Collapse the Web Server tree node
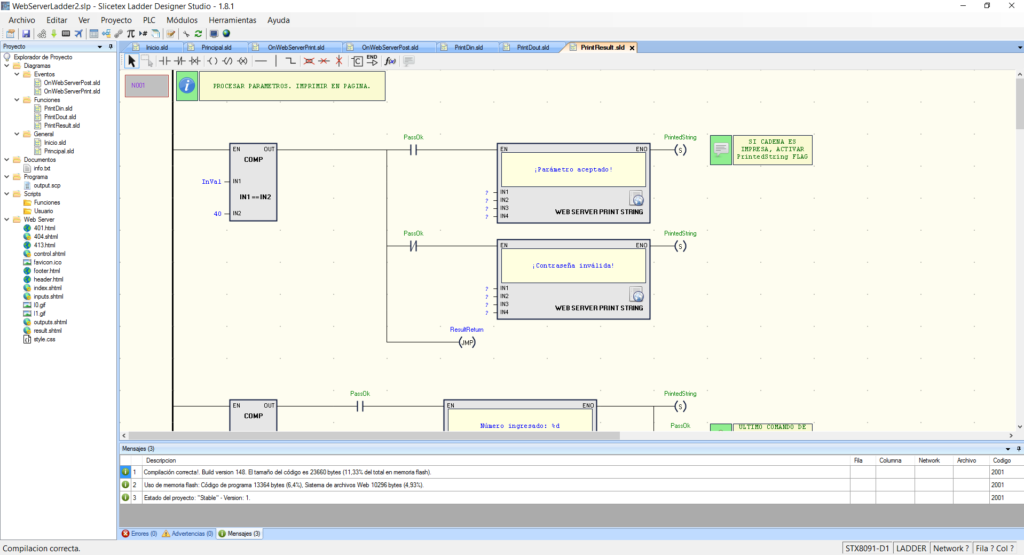The height and width of the screenshot is (555, 1024). (x=7, y=219)
